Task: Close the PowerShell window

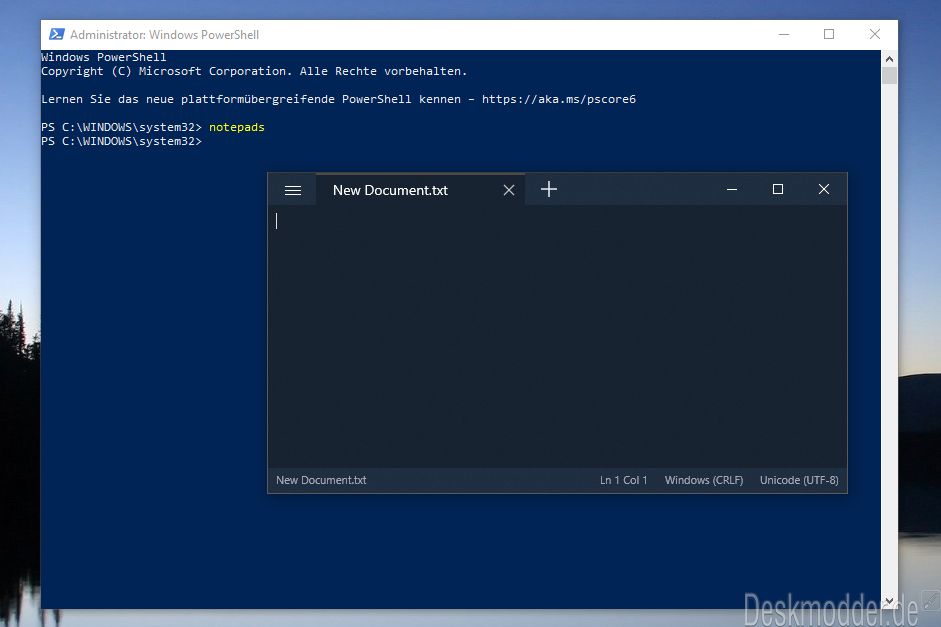Action: point(875,34)
